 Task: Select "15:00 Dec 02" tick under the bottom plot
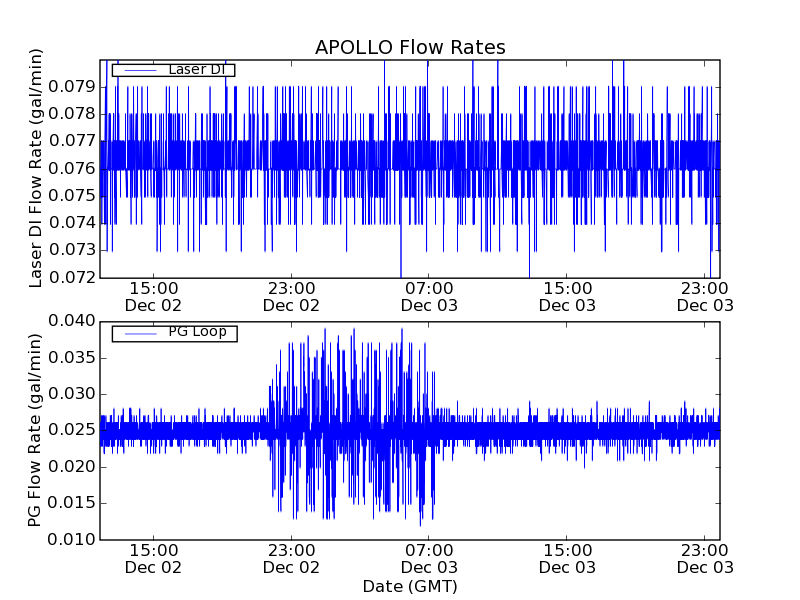153,558
